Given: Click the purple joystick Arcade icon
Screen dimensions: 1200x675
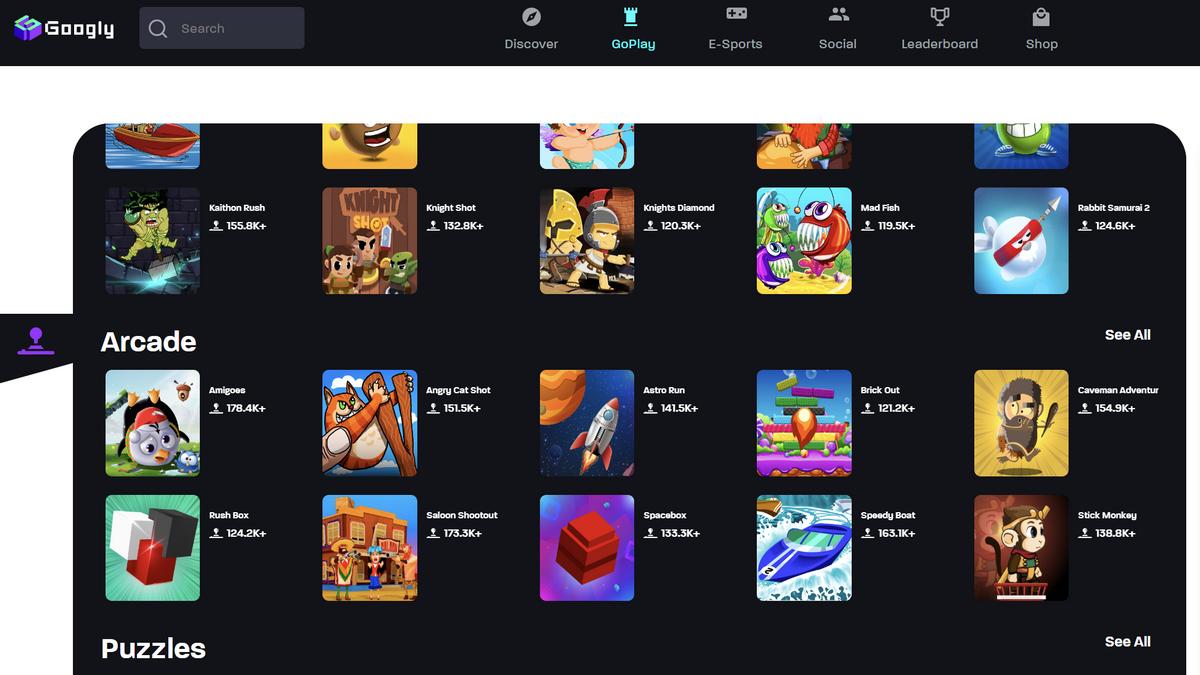Looking at the screenshot, I should pyautogui.click(x=36, y=341).
